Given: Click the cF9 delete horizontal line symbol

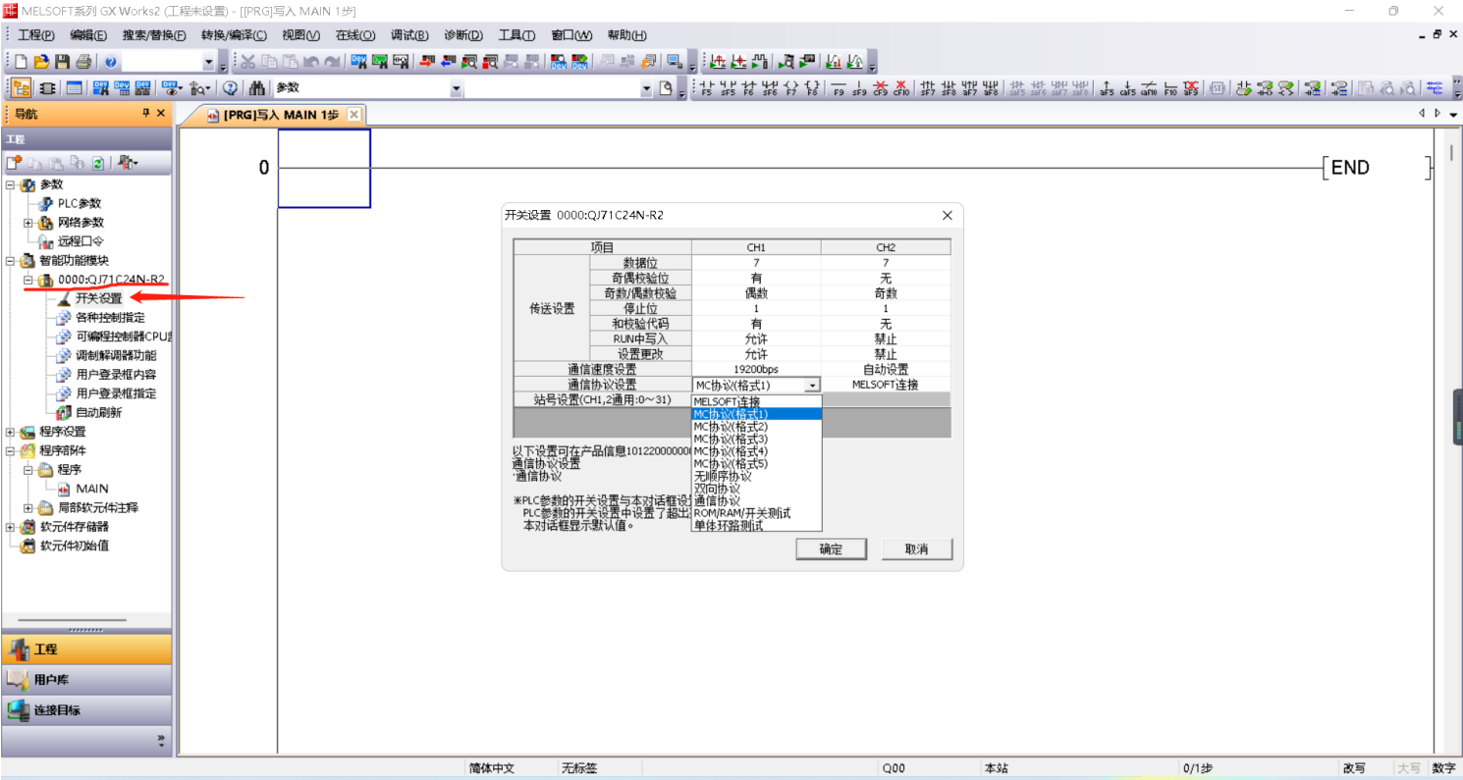Looking at the screenshot, I should click(880, 88).
